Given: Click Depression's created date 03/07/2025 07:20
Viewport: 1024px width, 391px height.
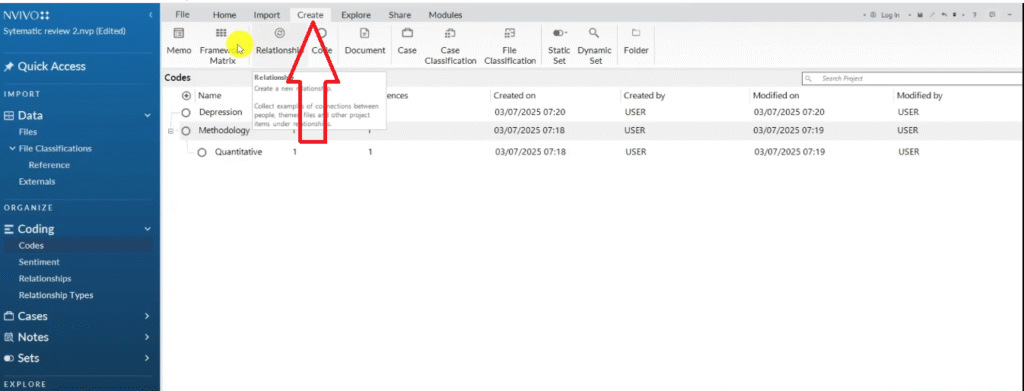Looking at the screenshot, I should [530, 112].
